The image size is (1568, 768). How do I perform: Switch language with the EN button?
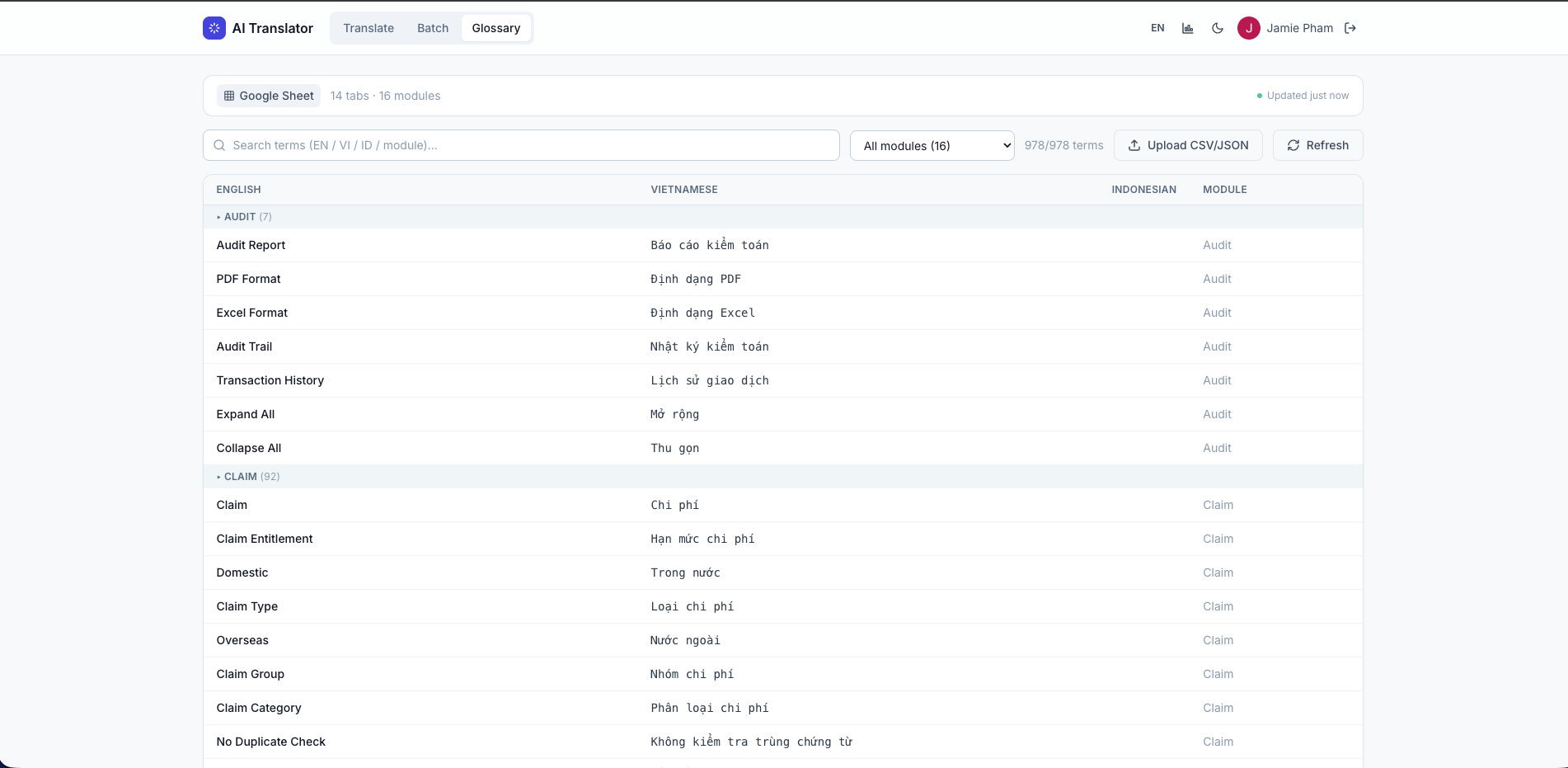coord(1157,28)
